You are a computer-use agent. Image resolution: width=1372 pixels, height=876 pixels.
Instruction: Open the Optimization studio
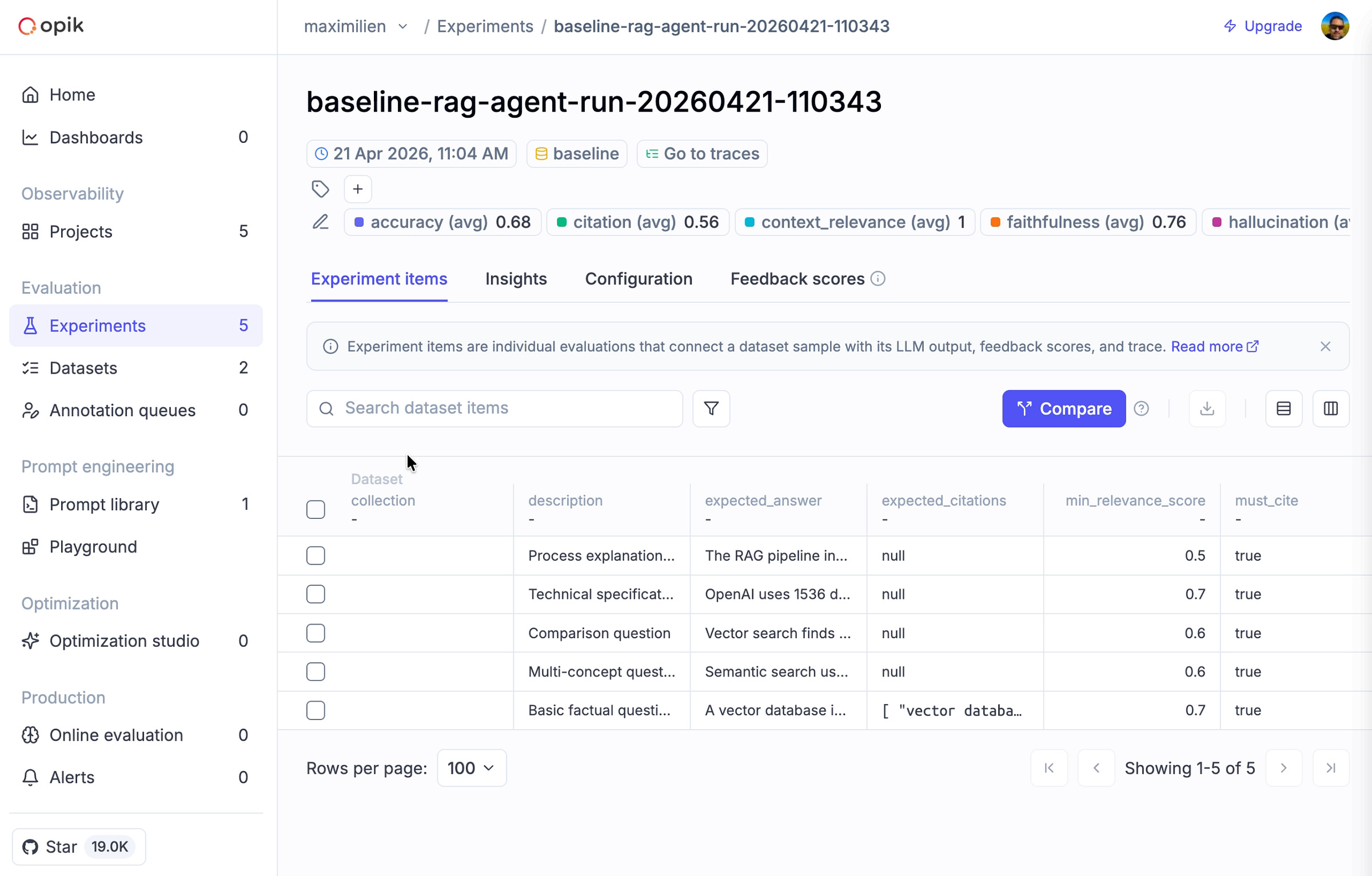(x=125, y=641)
